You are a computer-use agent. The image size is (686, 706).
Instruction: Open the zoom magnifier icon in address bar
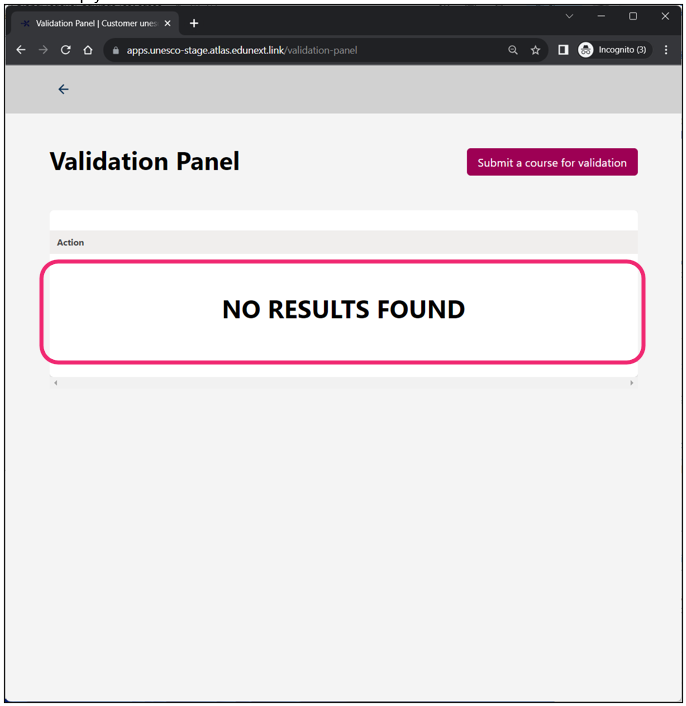click(x=513, y=50)
